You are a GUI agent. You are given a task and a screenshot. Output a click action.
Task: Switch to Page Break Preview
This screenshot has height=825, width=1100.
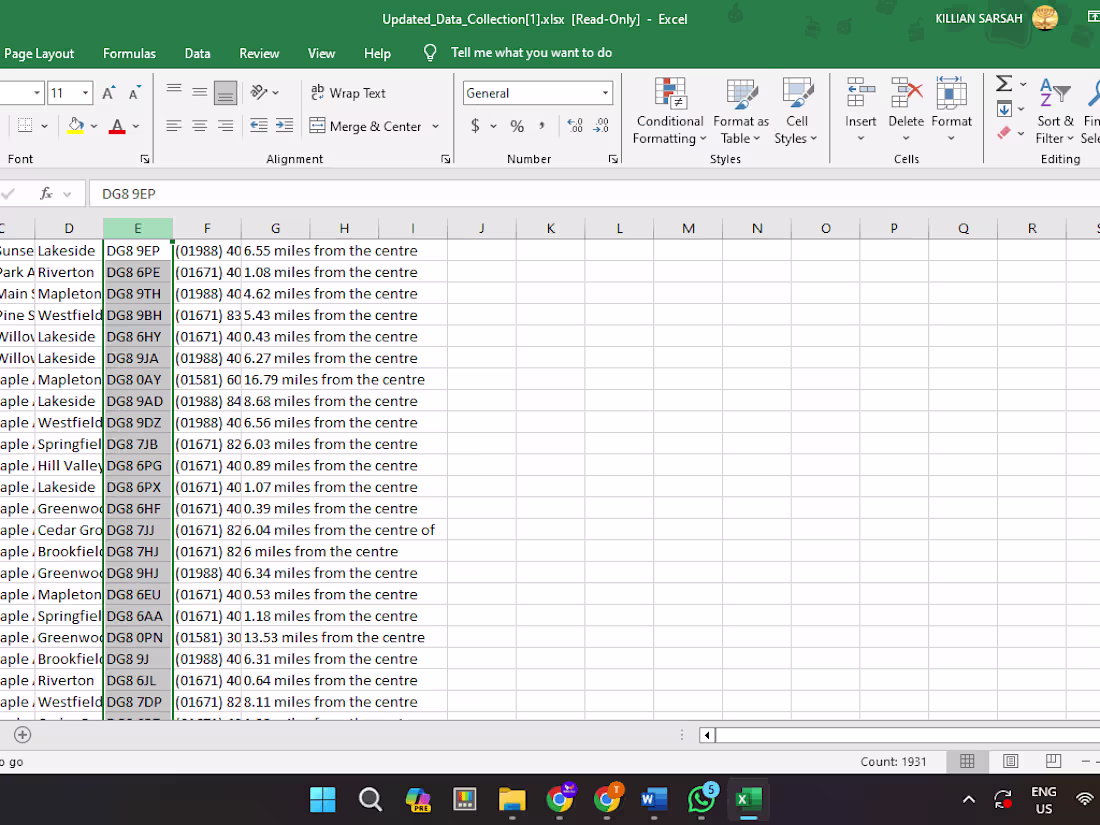tap(1053, 761)
